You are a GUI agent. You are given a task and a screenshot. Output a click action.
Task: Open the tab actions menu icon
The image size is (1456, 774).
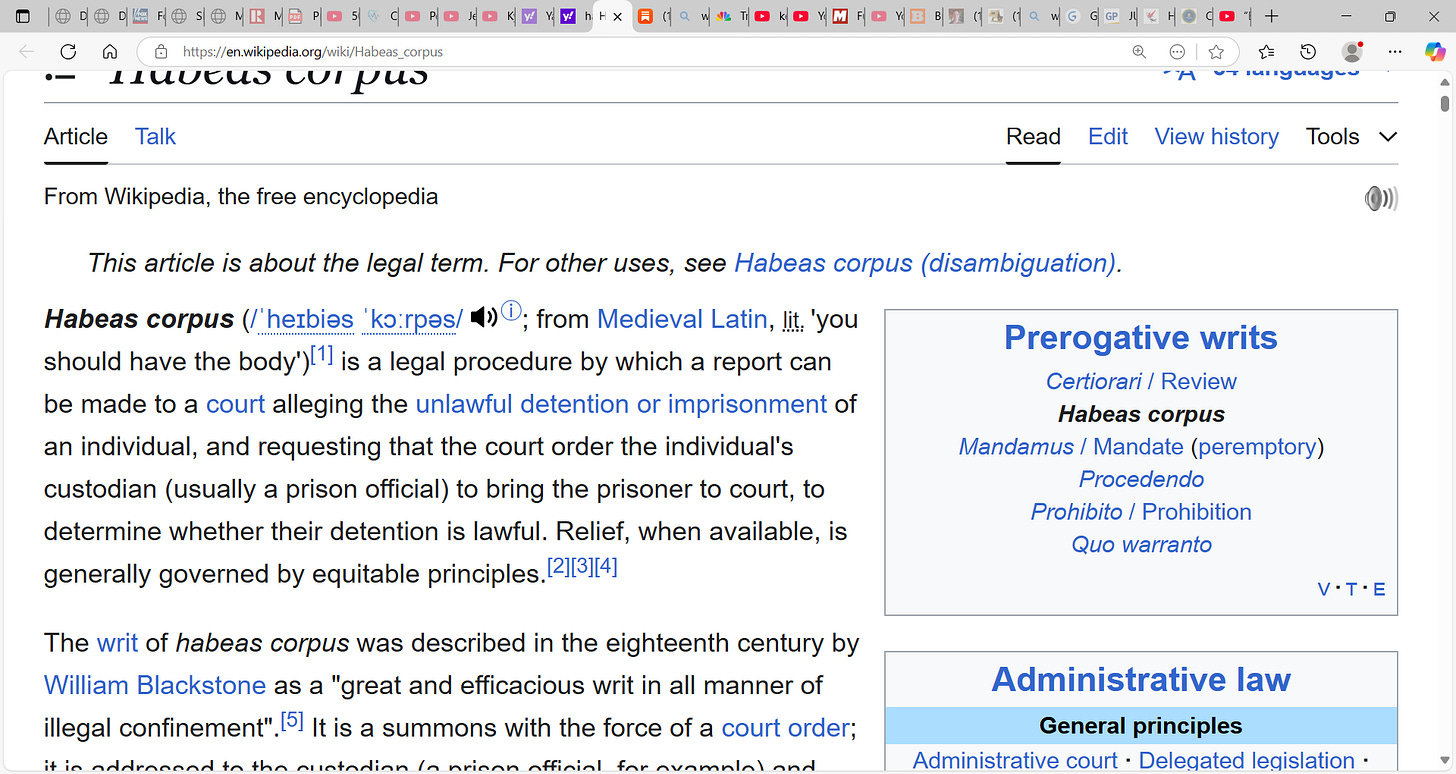pos(22,16)
